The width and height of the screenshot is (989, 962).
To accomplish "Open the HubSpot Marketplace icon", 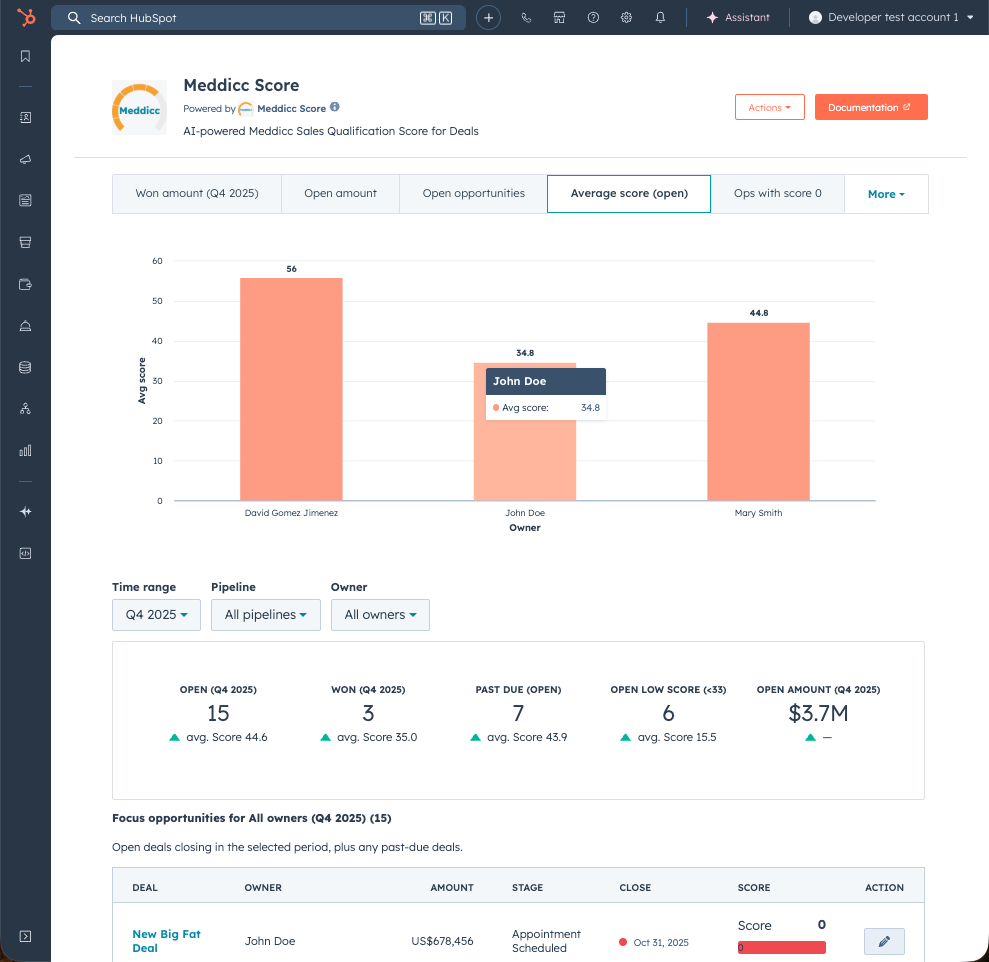I will (559, 17).
